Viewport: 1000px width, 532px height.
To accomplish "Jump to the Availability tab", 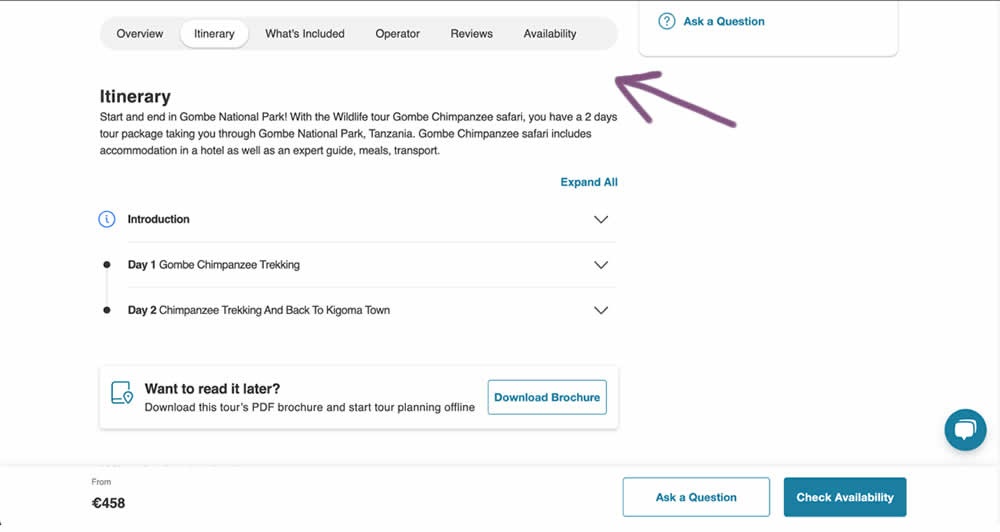I will pyautogui.click(x=550, y=34).
